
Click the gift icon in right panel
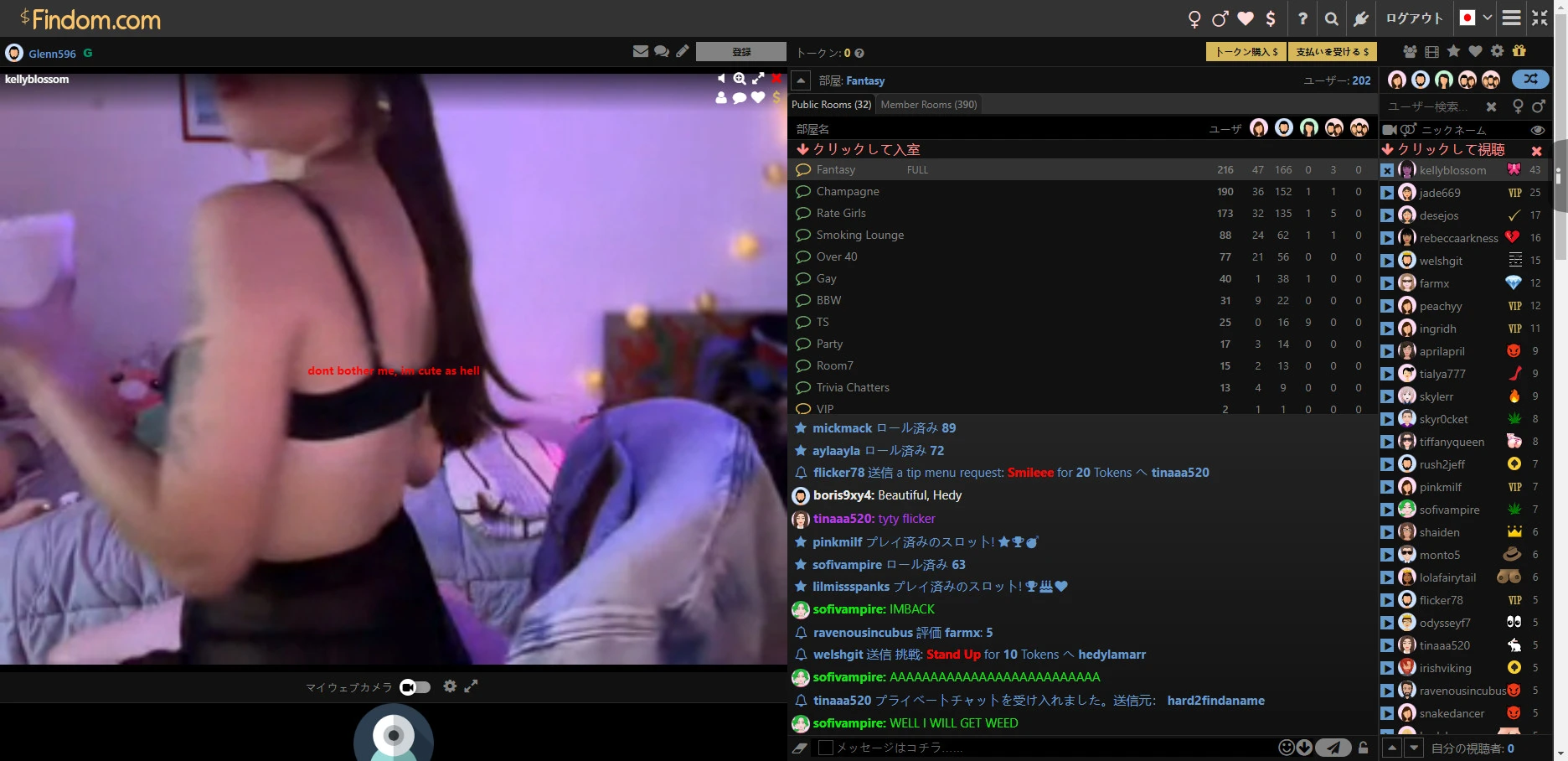[x=1519, y=52]
